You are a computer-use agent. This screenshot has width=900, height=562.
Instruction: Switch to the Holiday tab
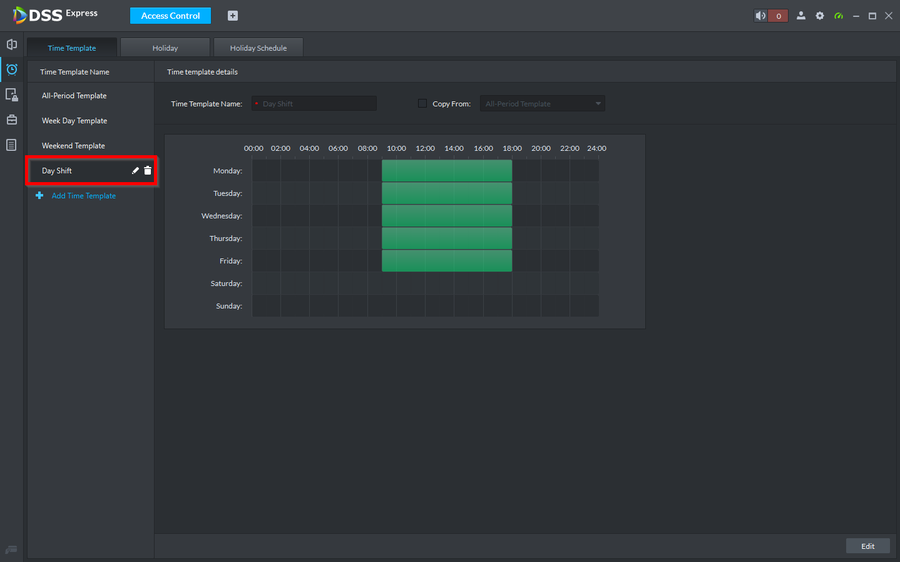165,48
